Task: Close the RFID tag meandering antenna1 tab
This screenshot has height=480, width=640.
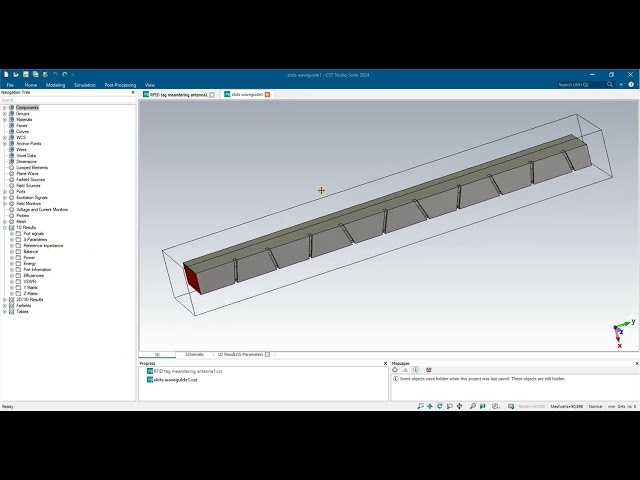Action: pos(212,95)
